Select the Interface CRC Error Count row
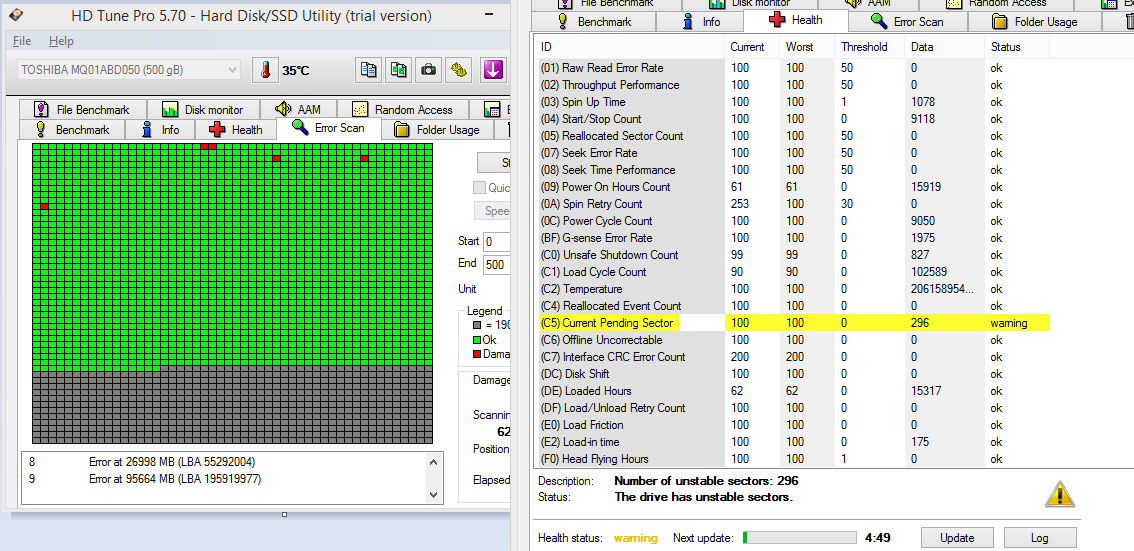This screenshot has height=551, width=1134. point(793,356)
